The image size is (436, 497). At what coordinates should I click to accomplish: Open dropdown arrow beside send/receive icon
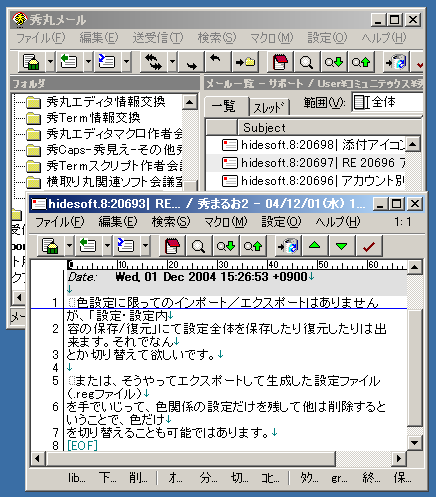click(x=172, y=62)
